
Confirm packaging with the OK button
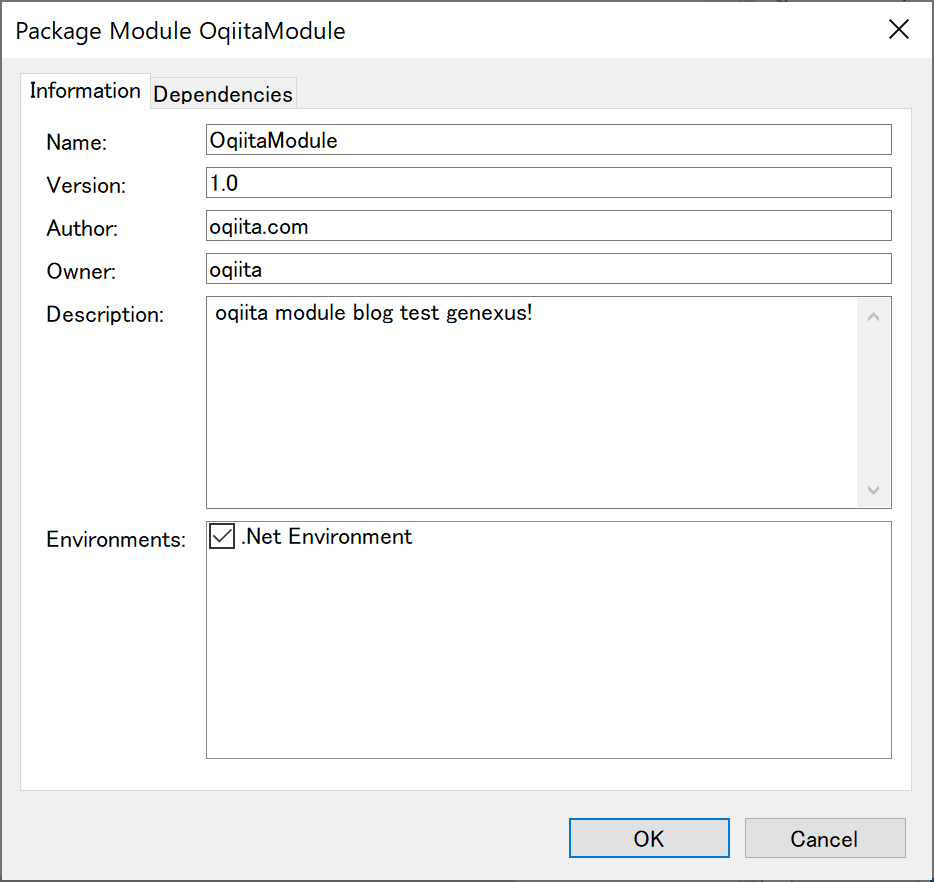point(649,838)
